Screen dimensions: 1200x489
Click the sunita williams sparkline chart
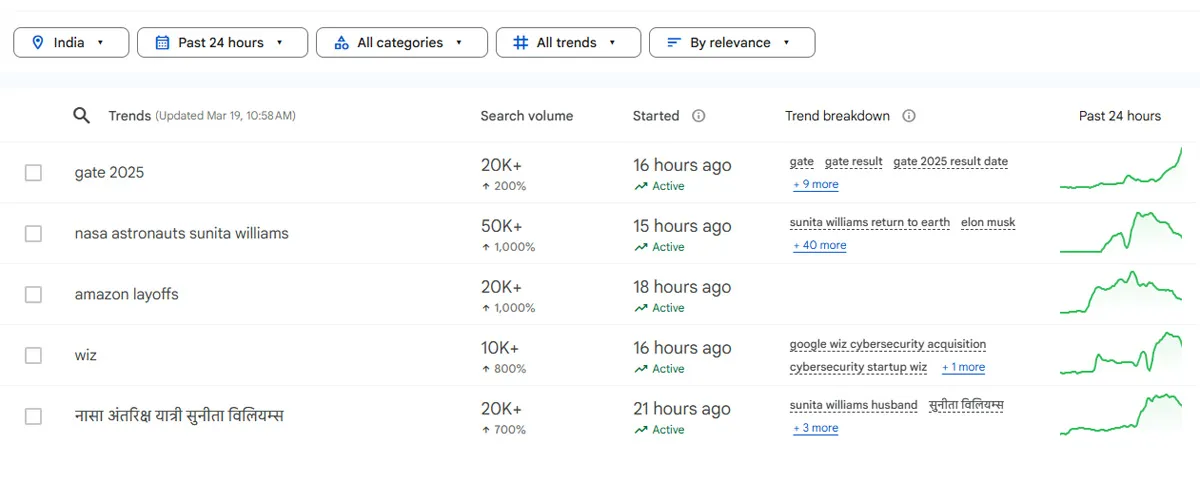1121,232
